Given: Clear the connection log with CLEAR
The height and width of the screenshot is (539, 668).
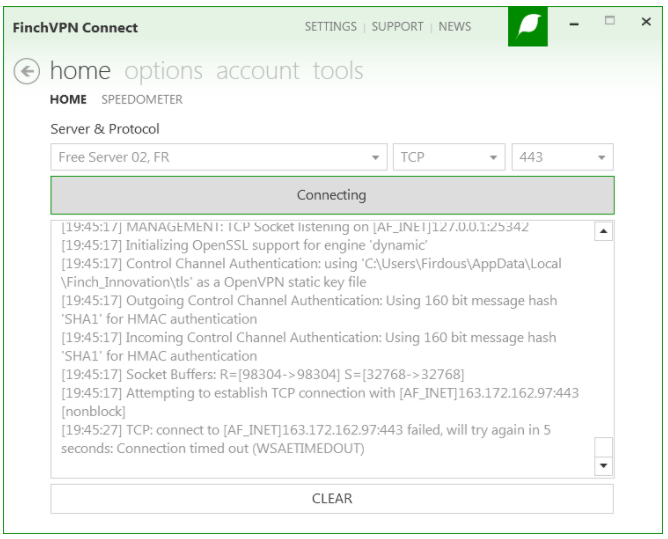Looking at the screenshot, I should pyautogui.click(x=332, y=499).
